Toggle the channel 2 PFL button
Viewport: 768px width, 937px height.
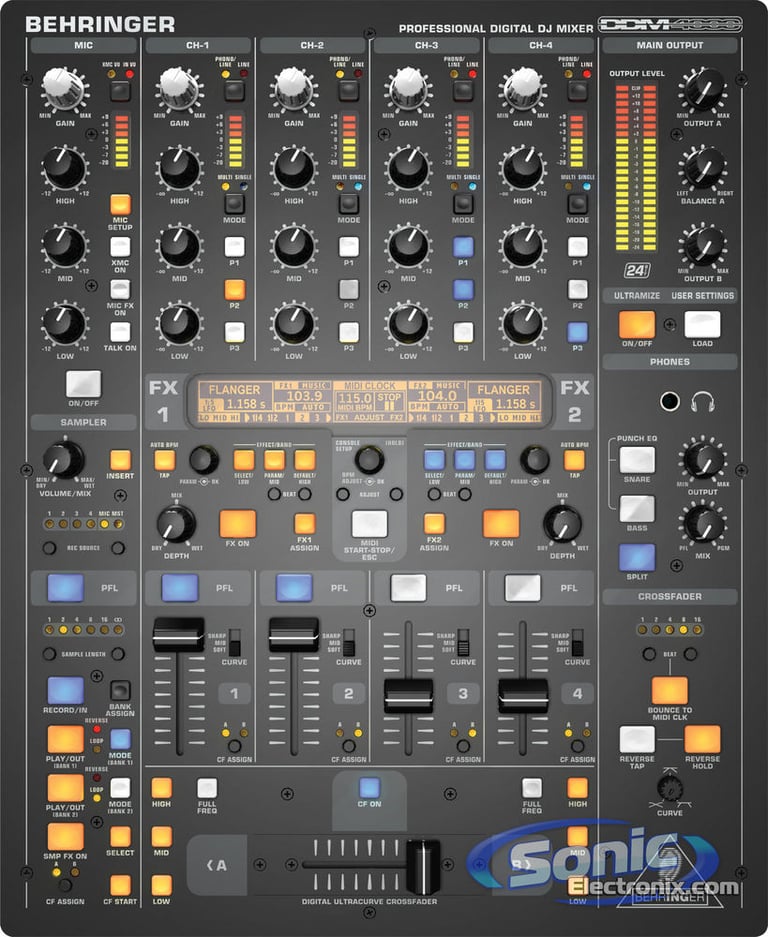pyautogui.click(x=294, y=588)
